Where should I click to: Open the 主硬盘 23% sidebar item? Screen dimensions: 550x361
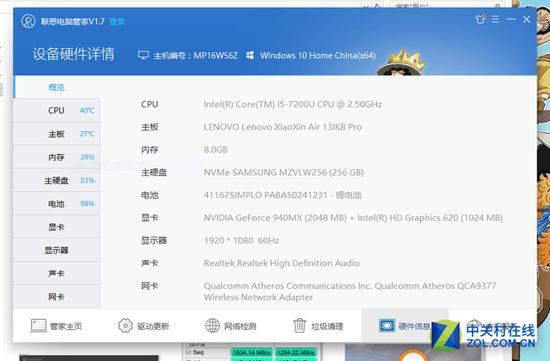[57, 180]
